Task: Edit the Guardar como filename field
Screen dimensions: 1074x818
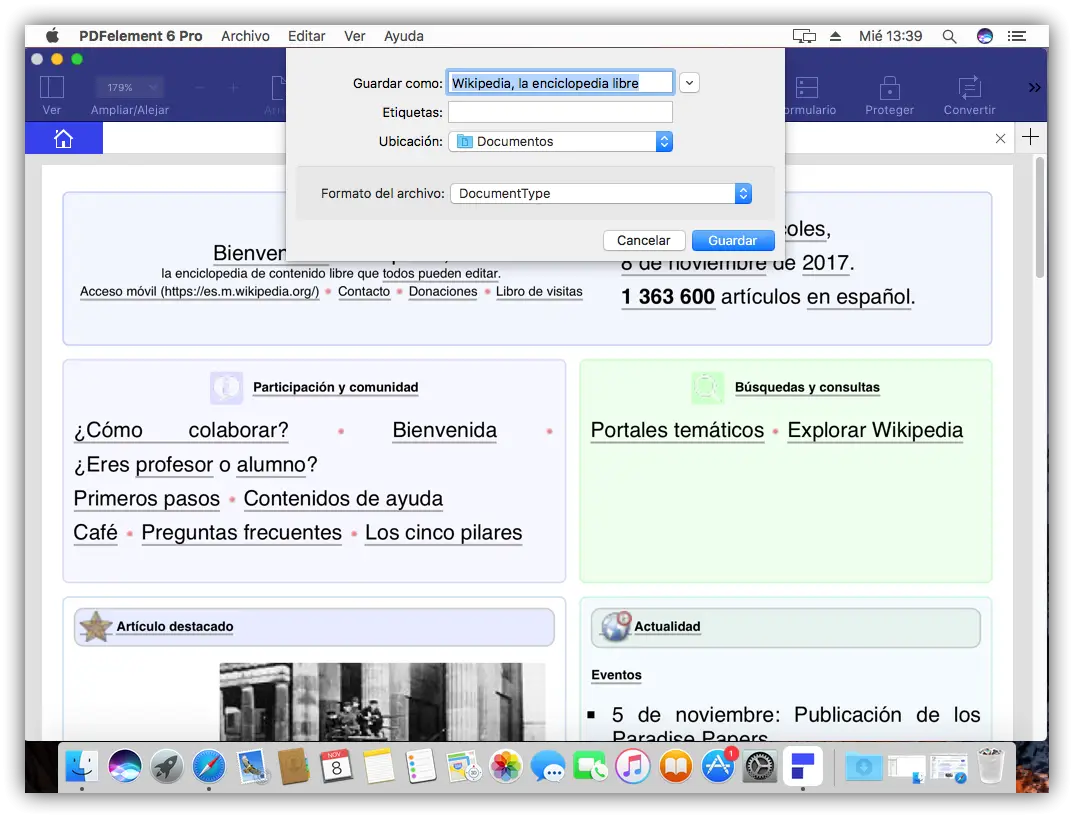Action: tap(560, 83)
